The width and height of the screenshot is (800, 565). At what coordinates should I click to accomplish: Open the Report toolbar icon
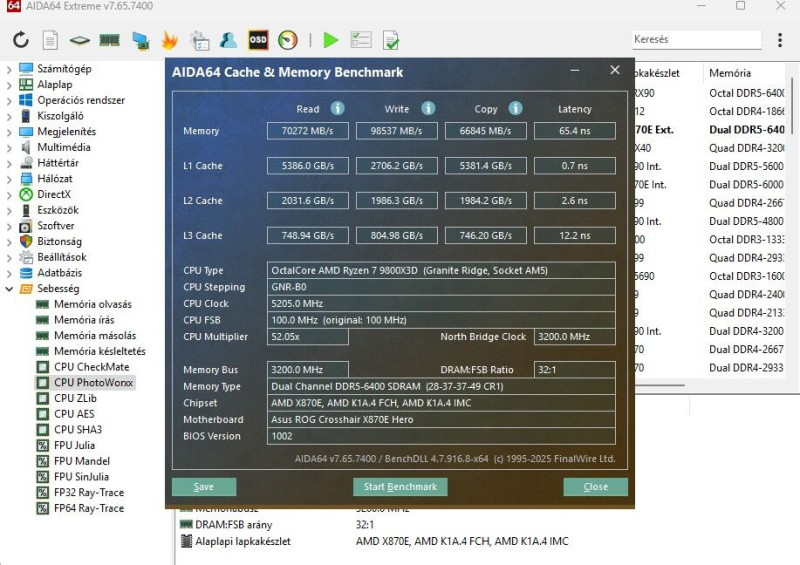[x=50, y=40]
